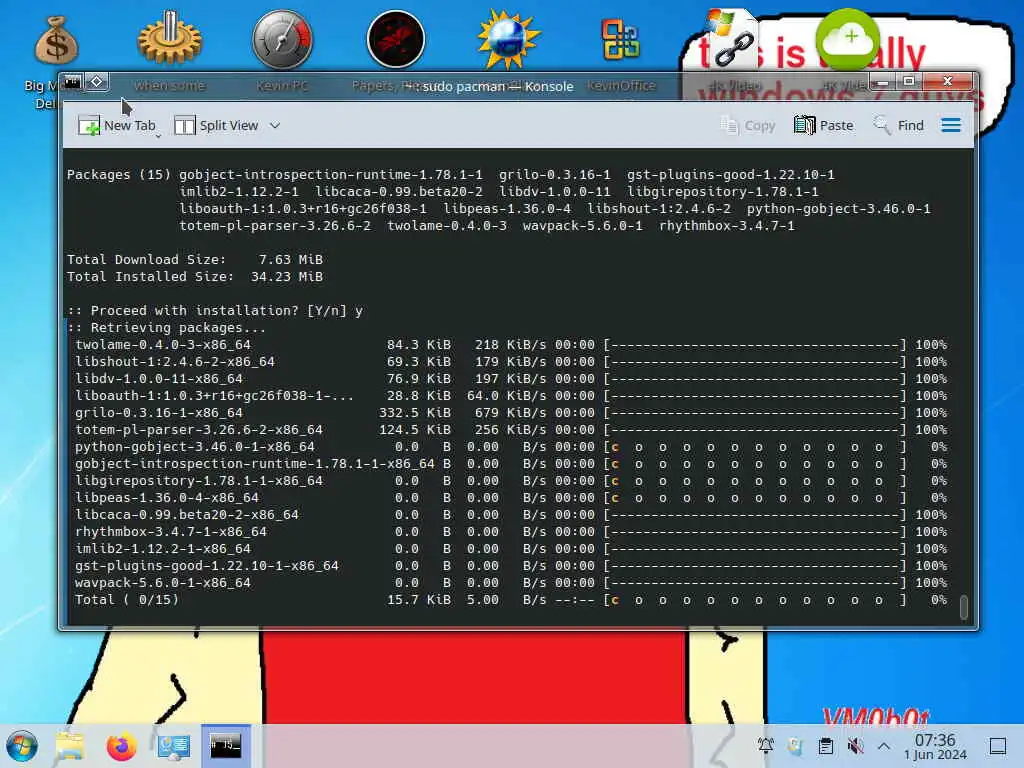Open the Kevin PC speedometer desktop icon
Screen dimensions: 1024x768
(282, 39)
